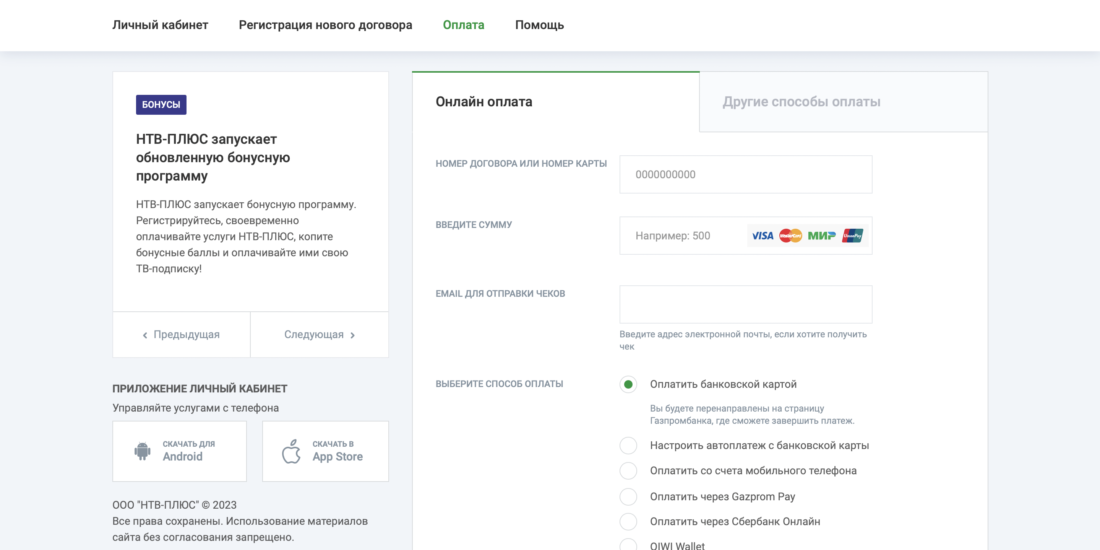
Task: Click the БОНУСЫ badge label
Action: pyautogui.click(x=161, y=105)
